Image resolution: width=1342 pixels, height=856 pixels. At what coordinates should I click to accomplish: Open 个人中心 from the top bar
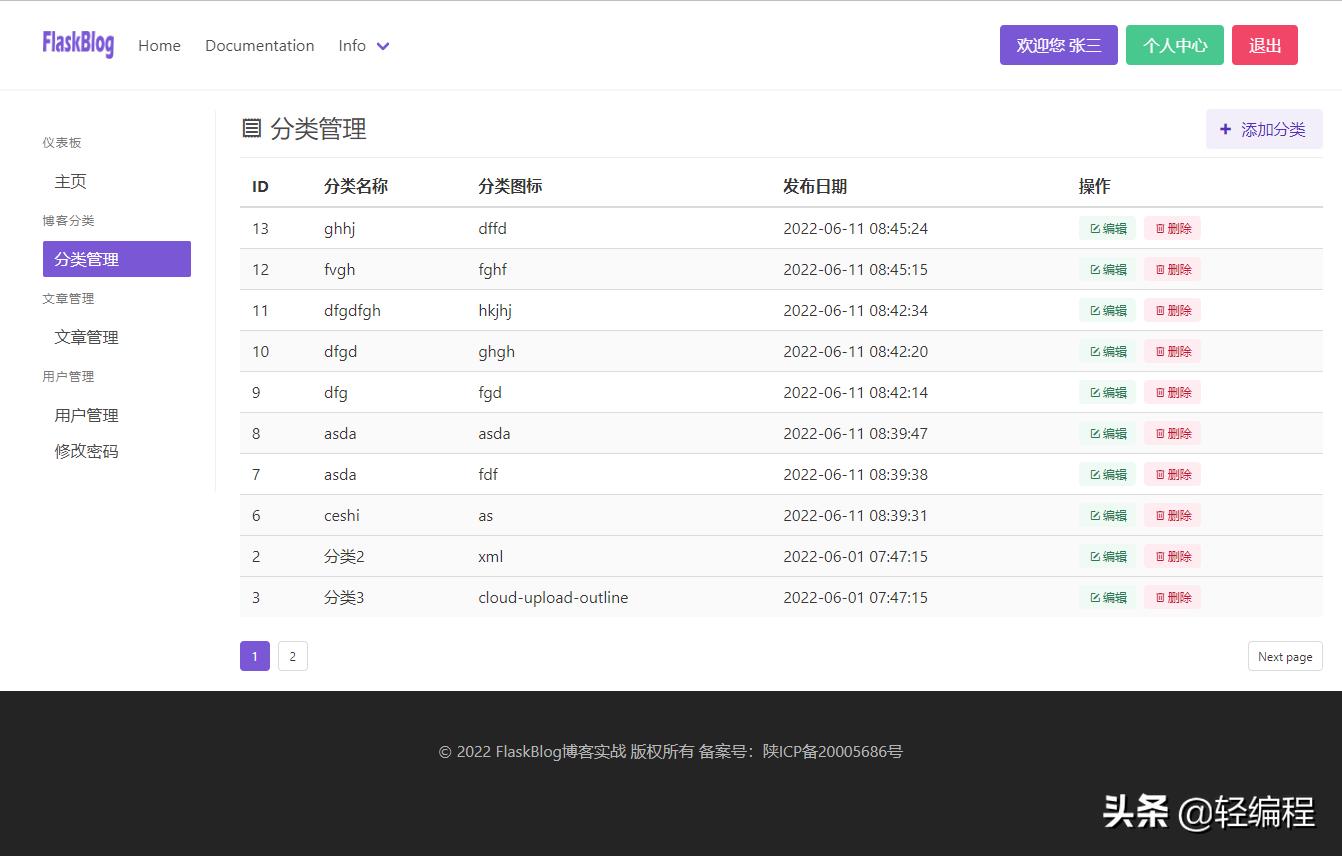click(x=1174, y=45)
